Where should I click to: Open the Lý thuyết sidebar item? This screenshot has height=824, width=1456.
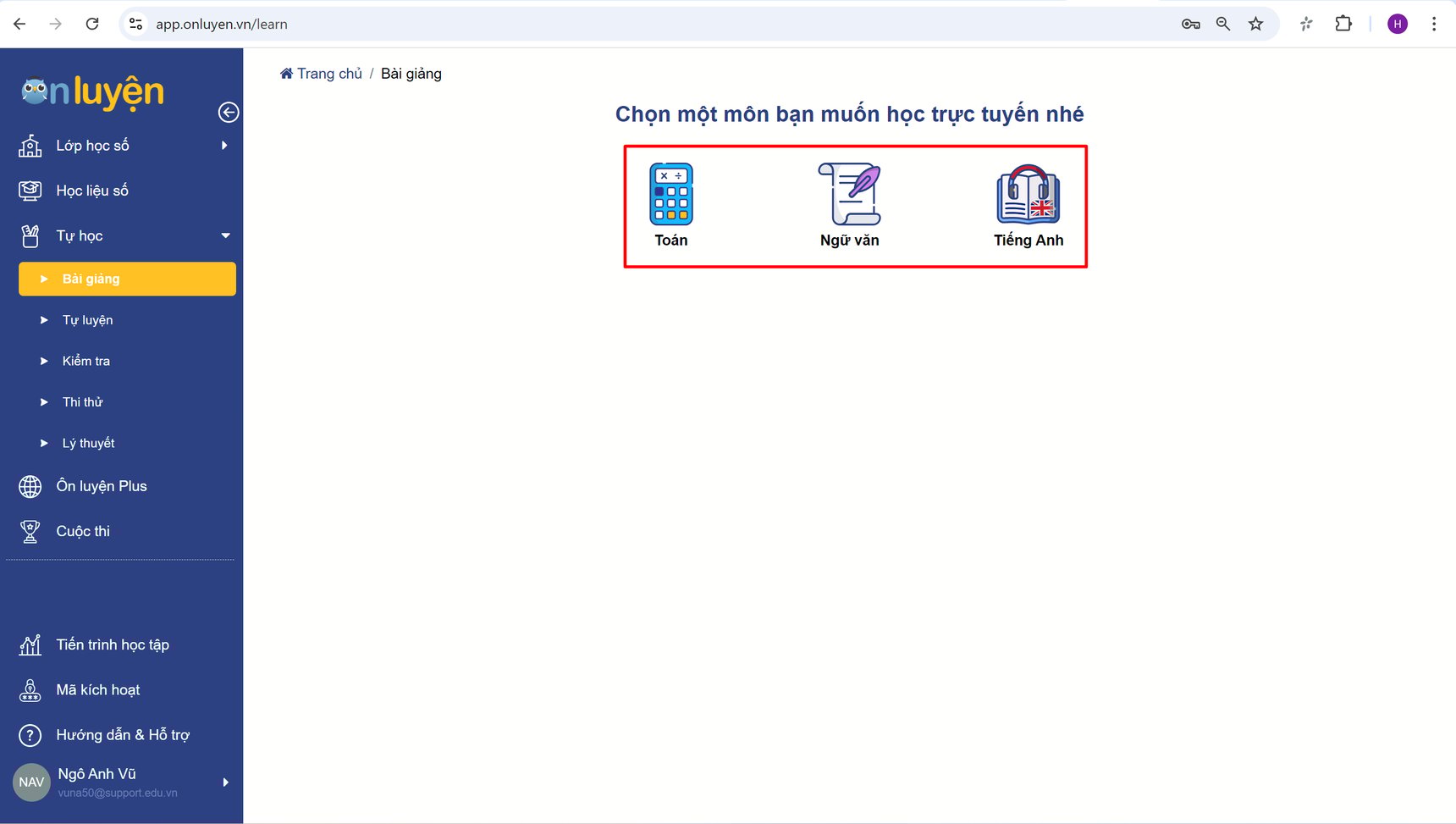click(88, 443)
